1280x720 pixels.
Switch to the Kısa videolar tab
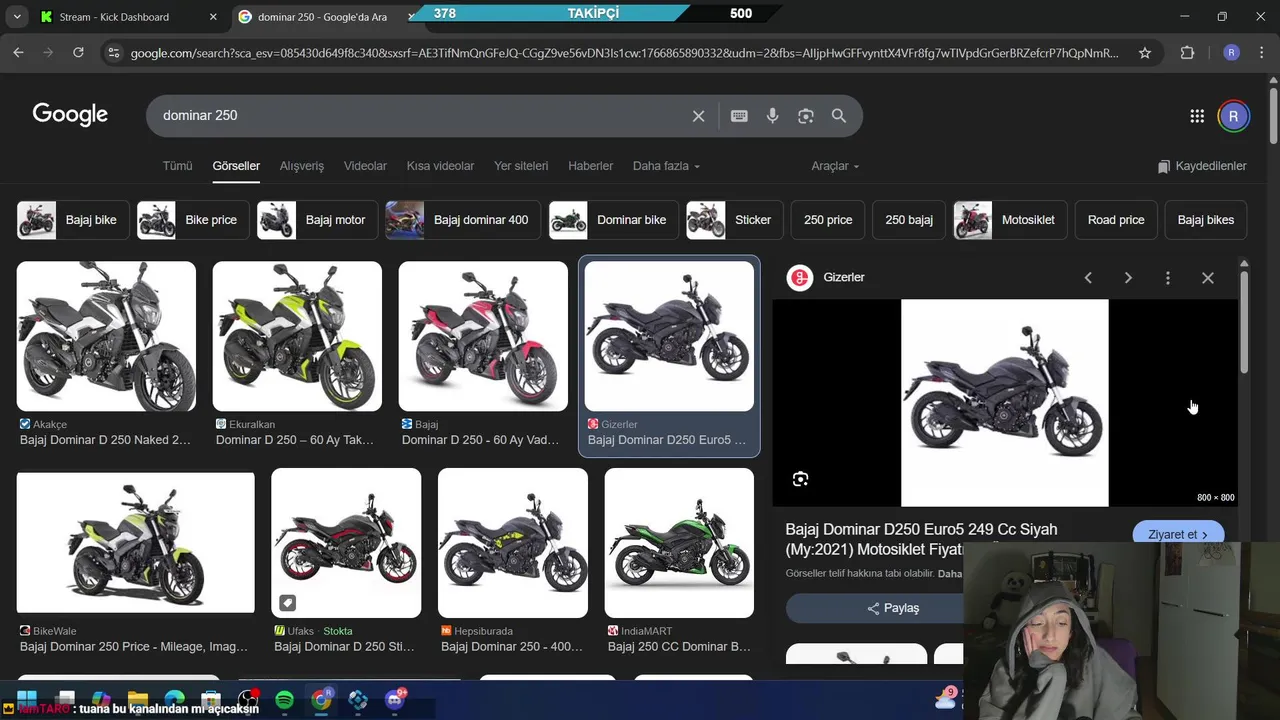tap(440, 166)
